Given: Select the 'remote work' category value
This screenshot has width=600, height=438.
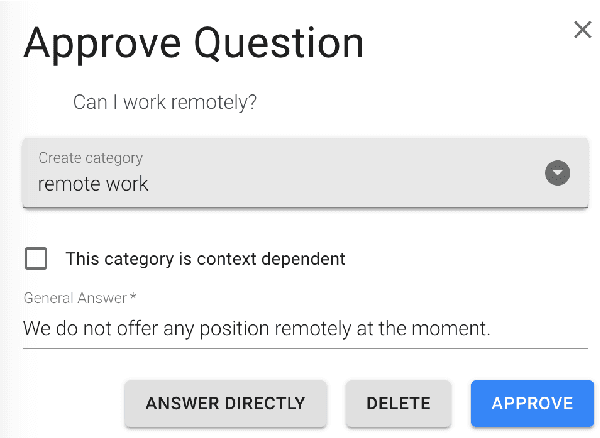Looking at the screenshot, I should [93, 184].
